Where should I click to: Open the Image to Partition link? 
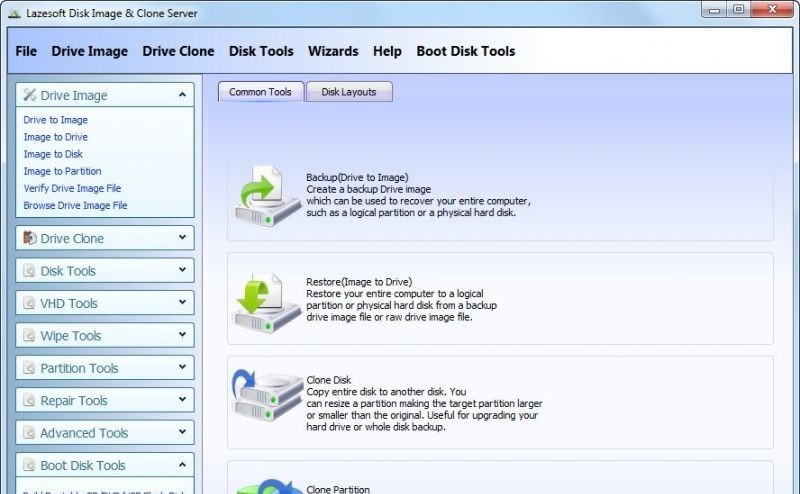[62, 171]
